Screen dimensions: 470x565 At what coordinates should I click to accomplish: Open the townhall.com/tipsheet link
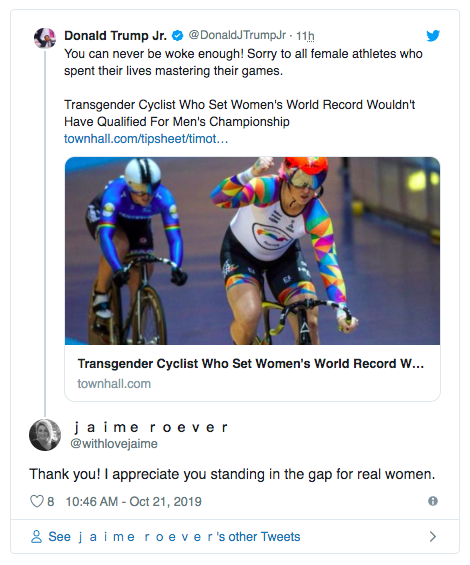pyautogui.click(x=146, y=139)
